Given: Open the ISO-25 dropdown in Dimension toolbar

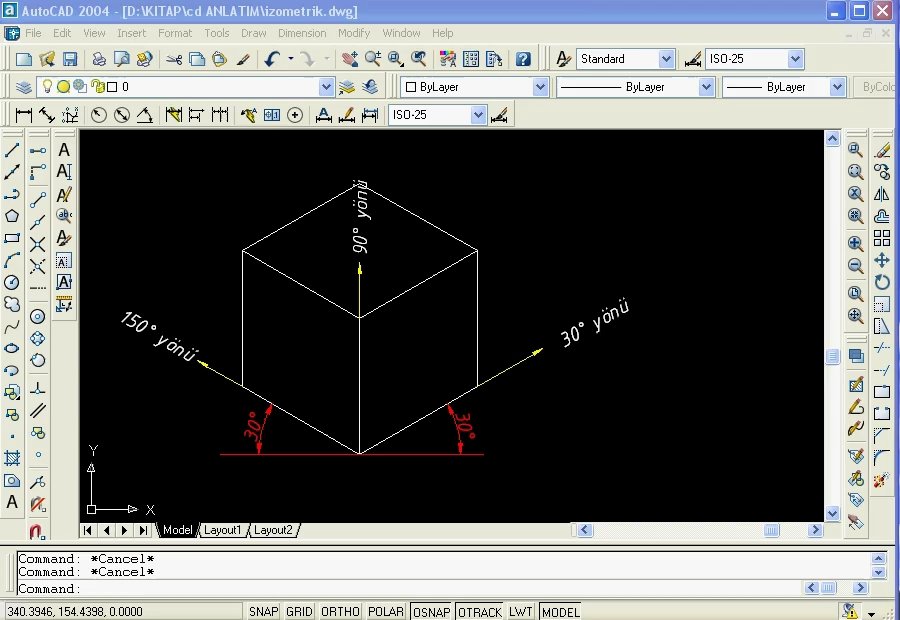Looking at the screenshot, I should 478,115.
